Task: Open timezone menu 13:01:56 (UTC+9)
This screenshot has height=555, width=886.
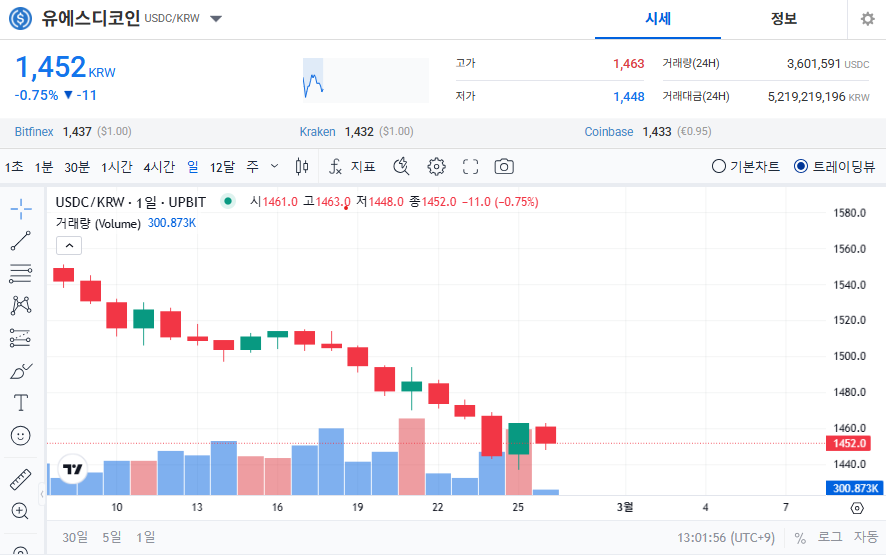Action: (x=726, y=537)
